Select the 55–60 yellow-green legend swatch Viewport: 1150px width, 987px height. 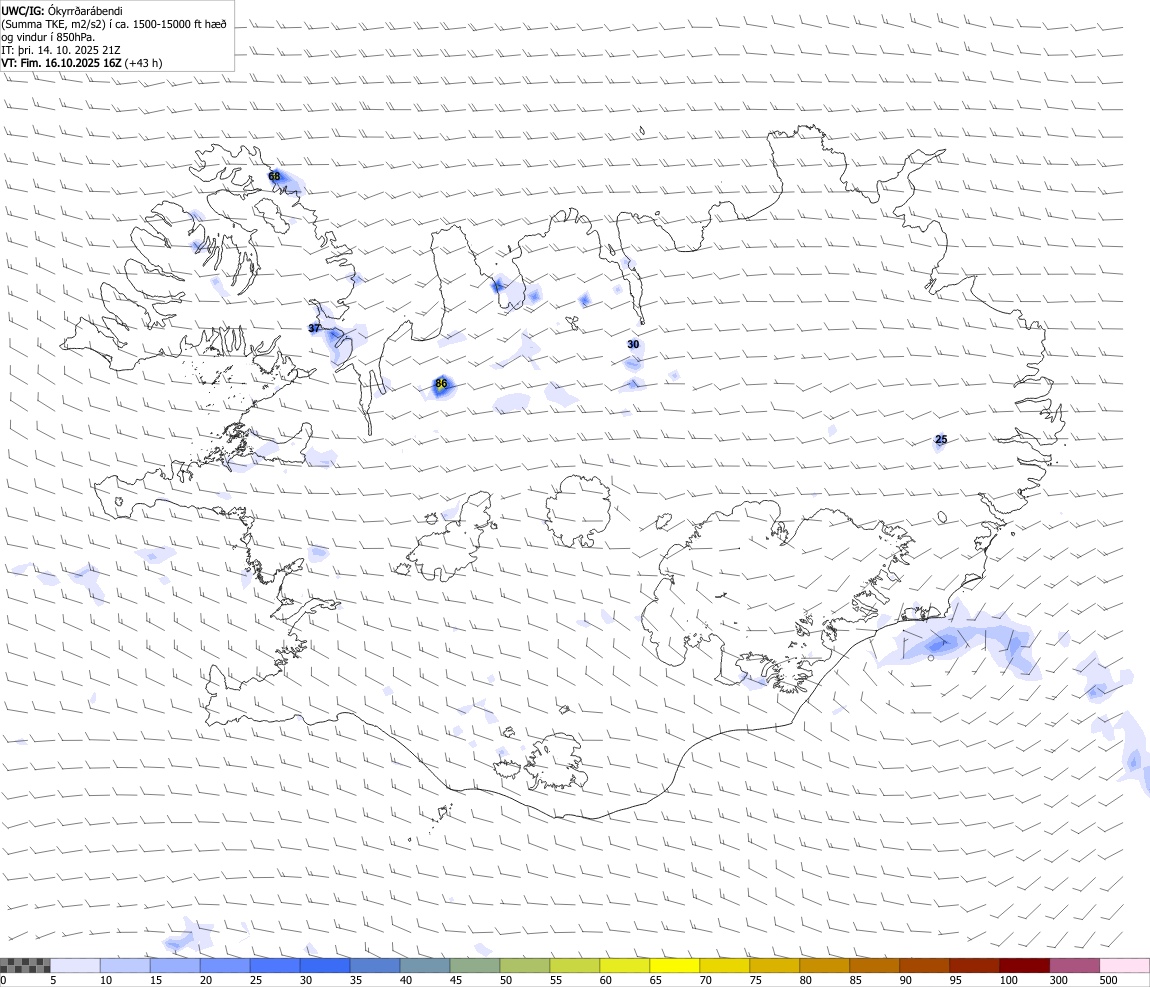click(x=575, y=965)
